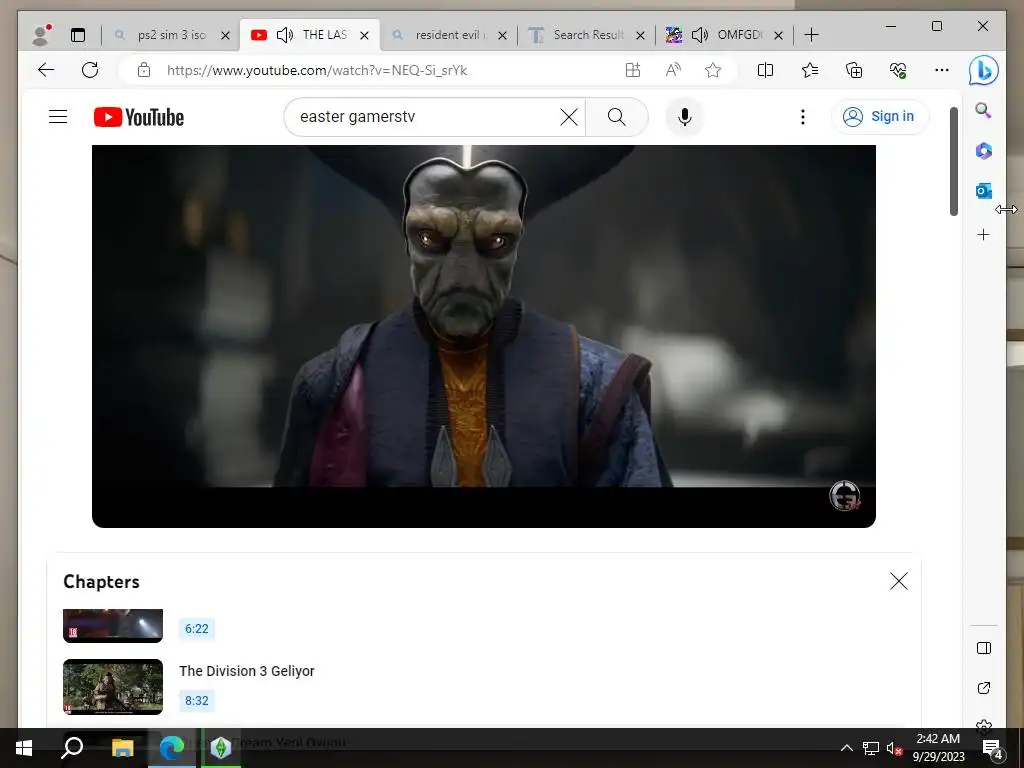Viewport: 1024px width, 768px height.
Task: Submit search with magnifier button
Action: pyautogui.click(x=616, y=117)
